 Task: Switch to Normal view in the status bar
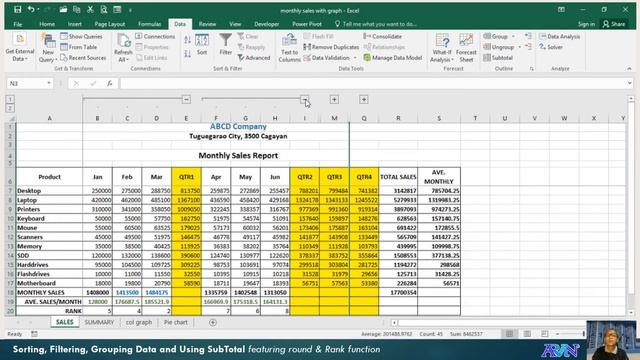click(509, 334)
